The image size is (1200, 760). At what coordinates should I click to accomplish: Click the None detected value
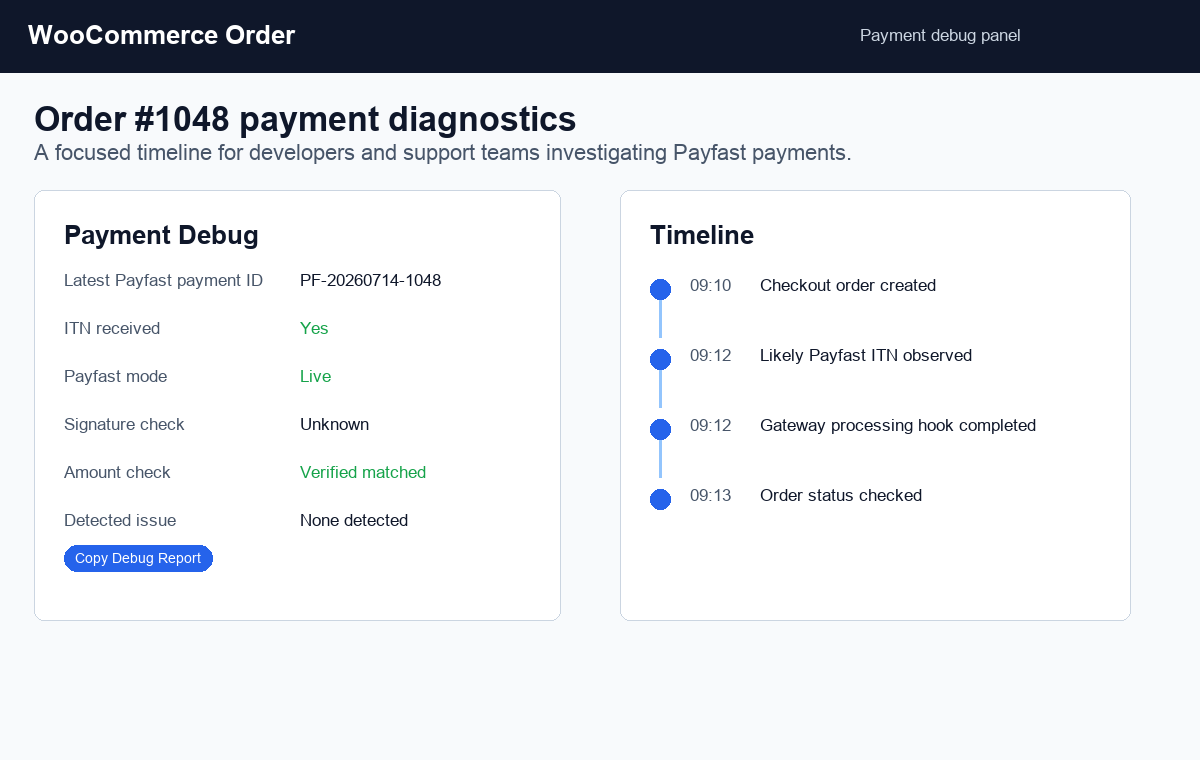coord(354,521)
